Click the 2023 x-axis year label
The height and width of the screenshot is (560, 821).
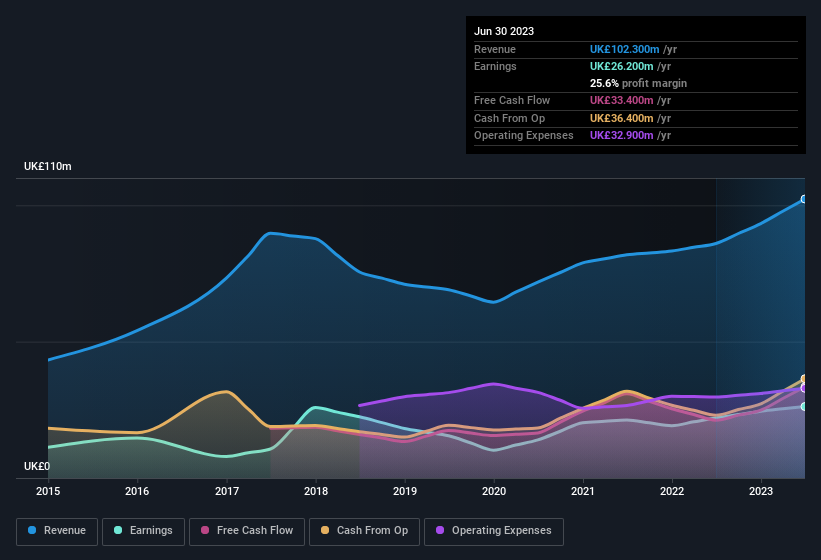761,491
